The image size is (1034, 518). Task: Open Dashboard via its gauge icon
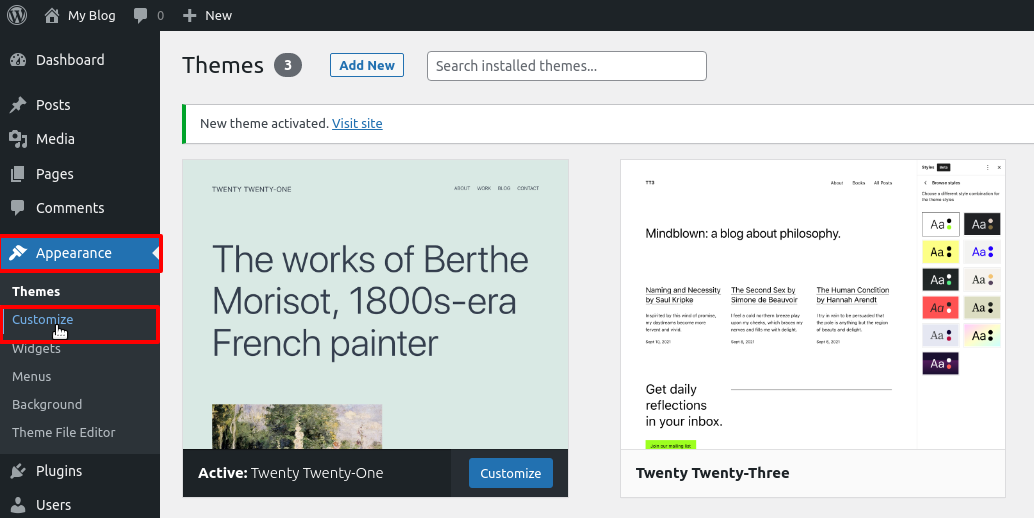[18, 60]
